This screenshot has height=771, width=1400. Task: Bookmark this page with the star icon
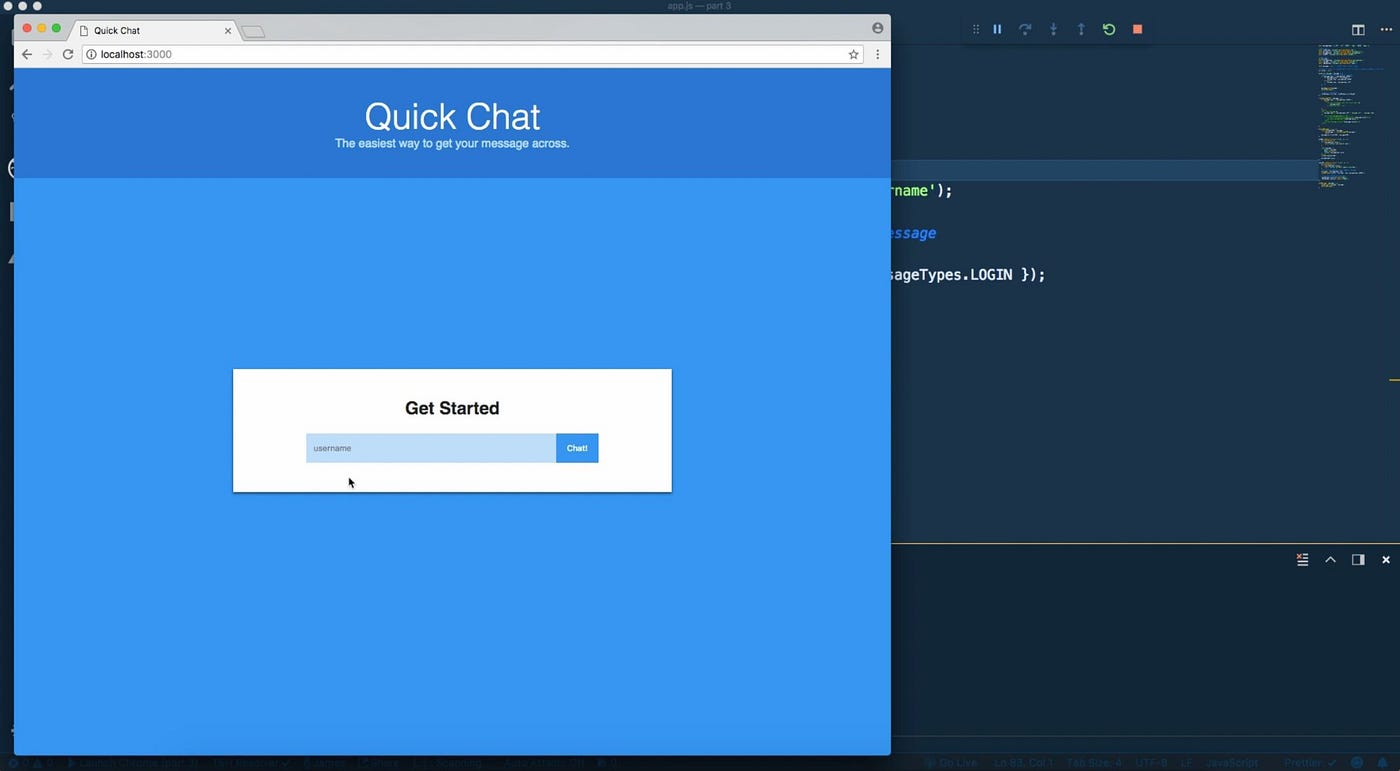tap(854, 55)
